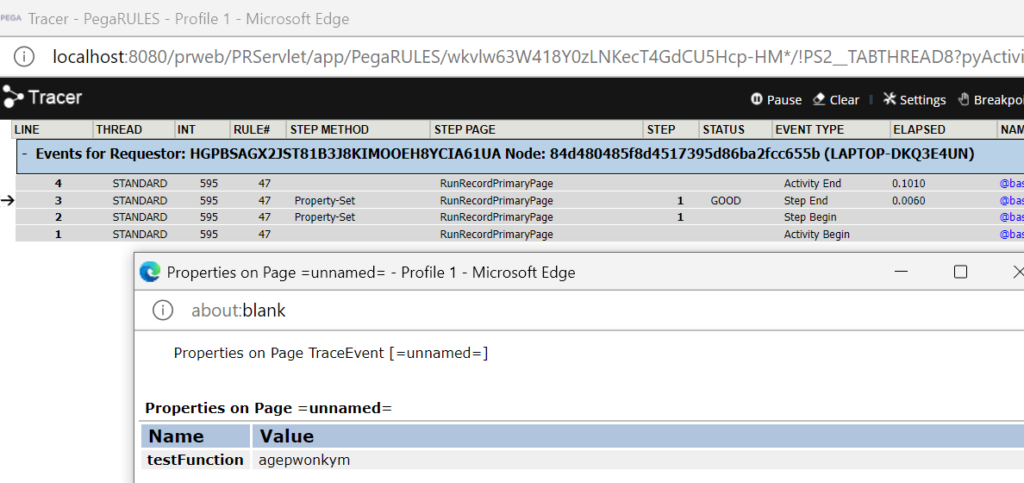1024x483 pixels.
Task: Open trace line 4 Activity End row
Action: pyautogui.click(x=519, y=183)
